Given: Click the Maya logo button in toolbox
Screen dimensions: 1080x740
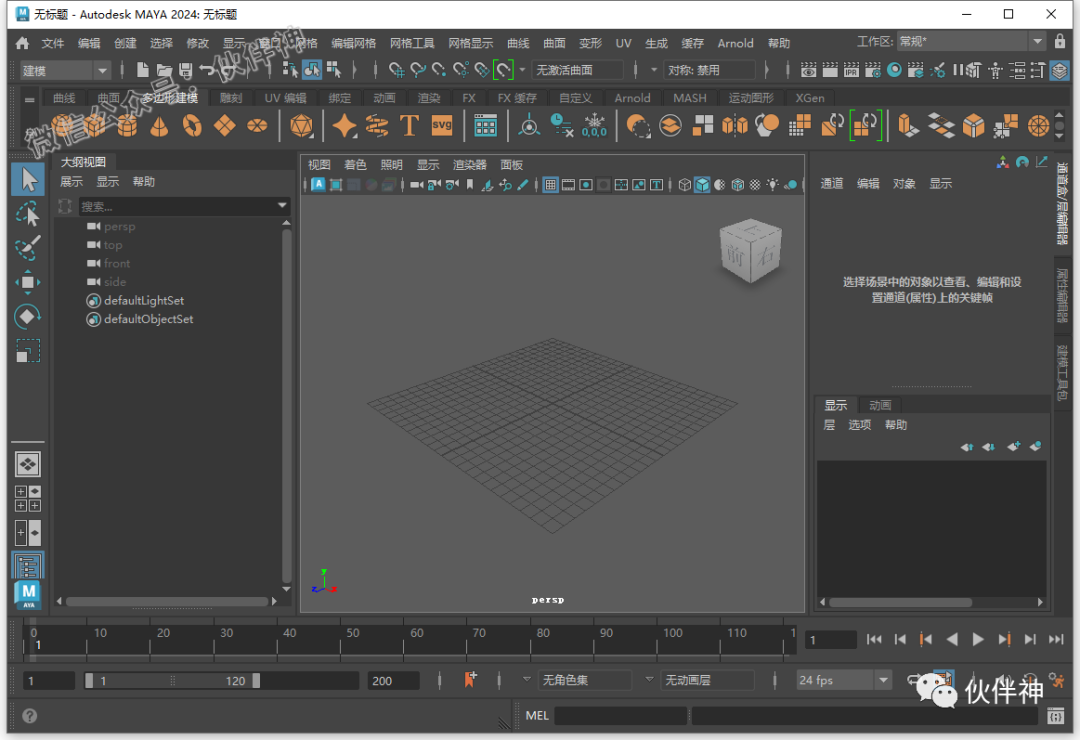Looking at the screenshot, I should pyautogui.click(x=28, y=595).
